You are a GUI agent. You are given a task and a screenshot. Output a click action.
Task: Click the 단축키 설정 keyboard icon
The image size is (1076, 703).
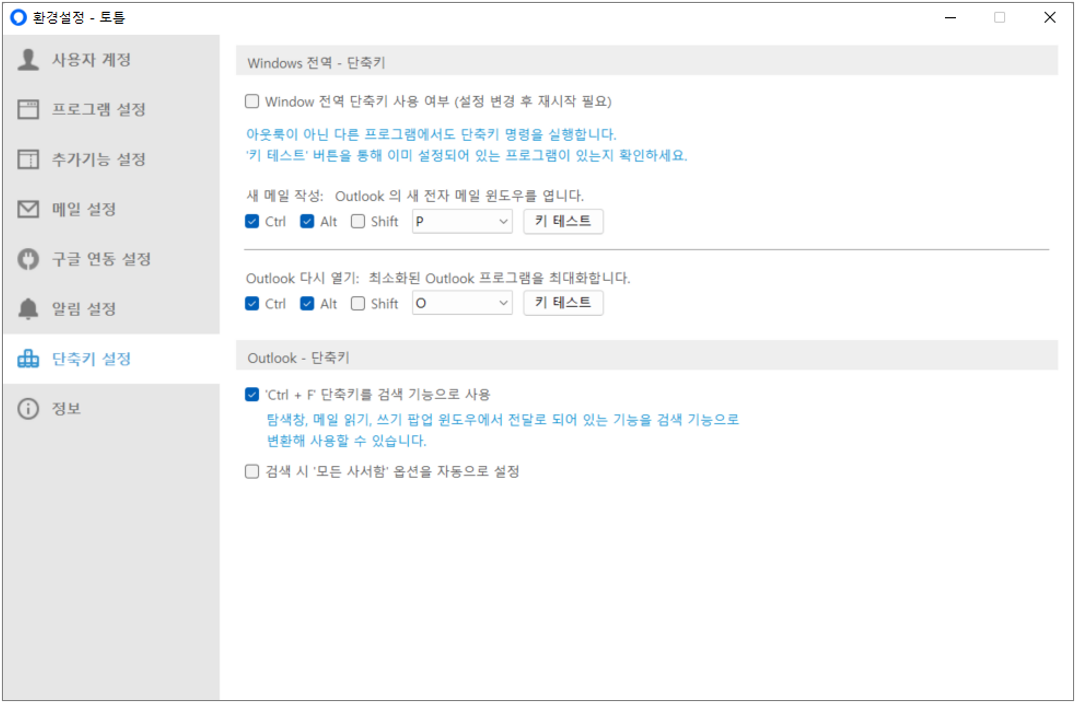pos(28,358)
